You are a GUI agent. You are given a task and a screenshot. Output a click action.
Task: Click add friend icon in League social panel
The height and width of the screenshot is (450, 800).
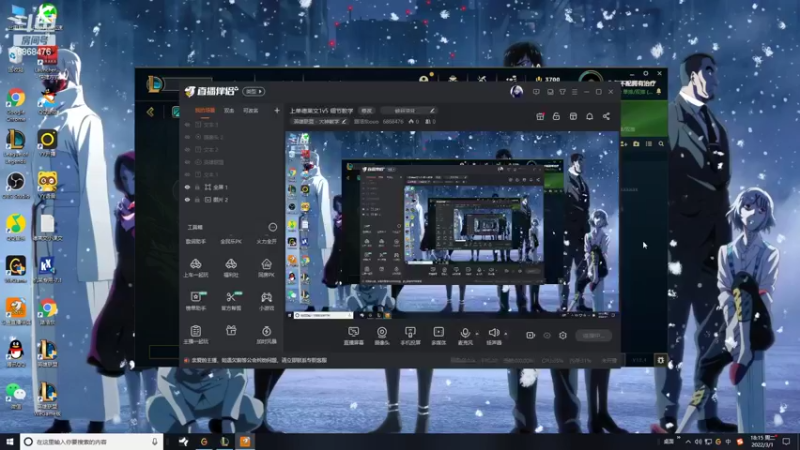623,144
